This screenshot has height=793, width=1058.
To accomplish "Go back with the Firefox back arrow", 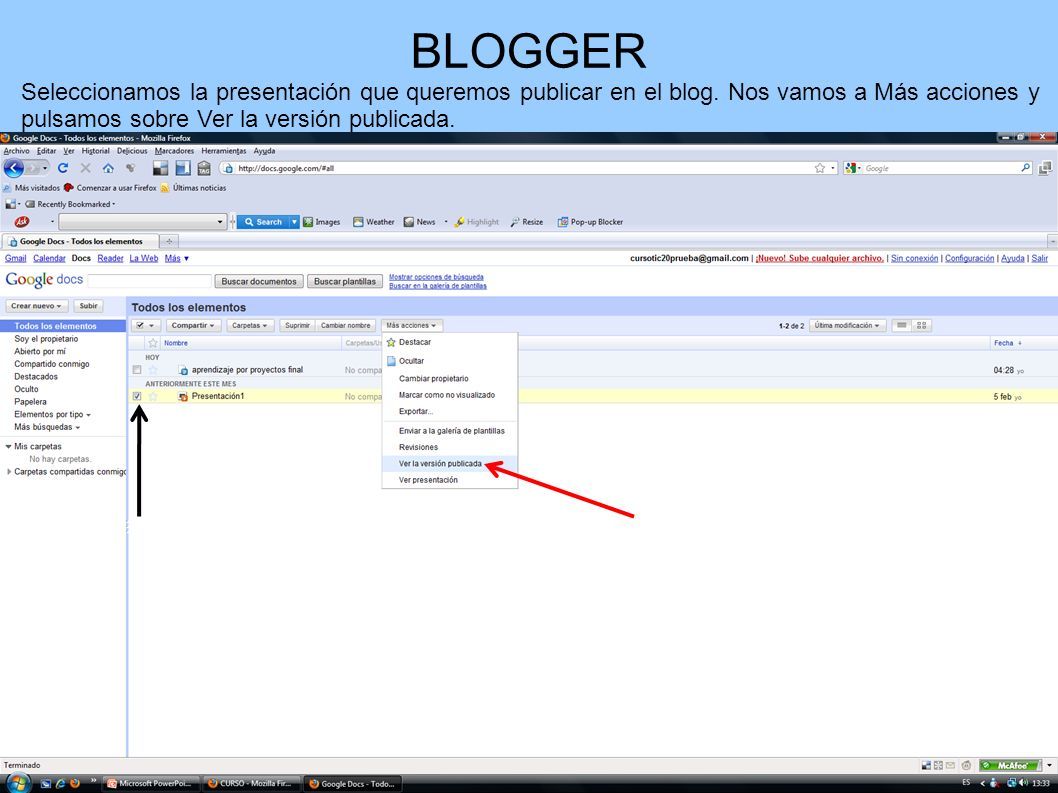I will 14,168.
